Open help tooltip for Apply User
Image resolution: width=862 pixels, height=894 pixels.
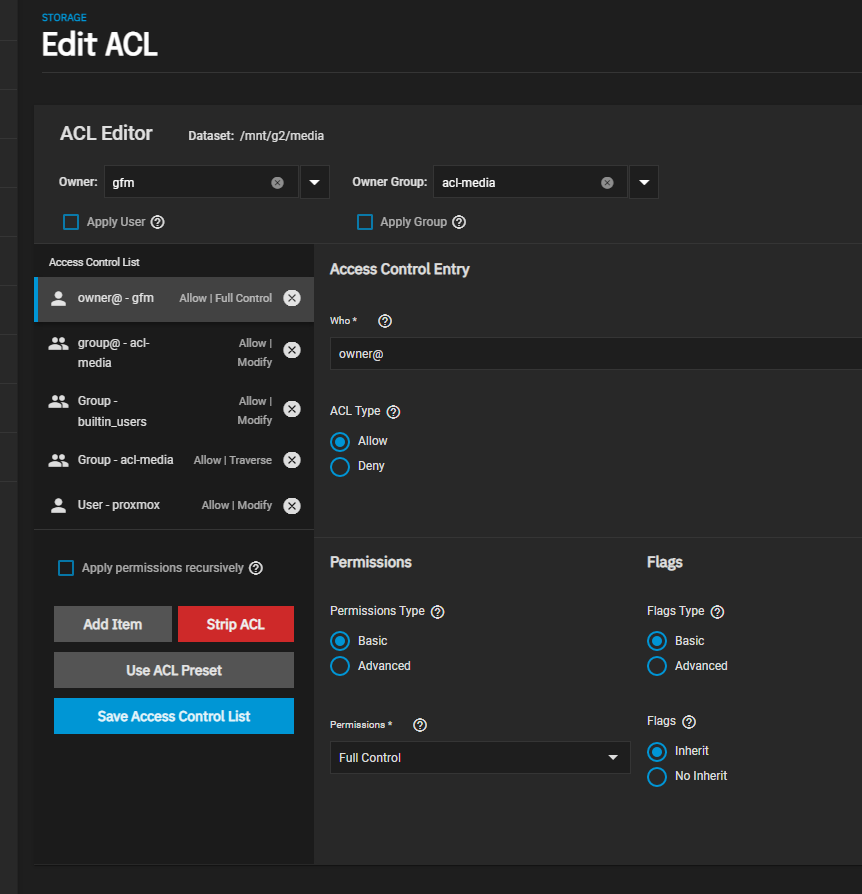[157, 222]
